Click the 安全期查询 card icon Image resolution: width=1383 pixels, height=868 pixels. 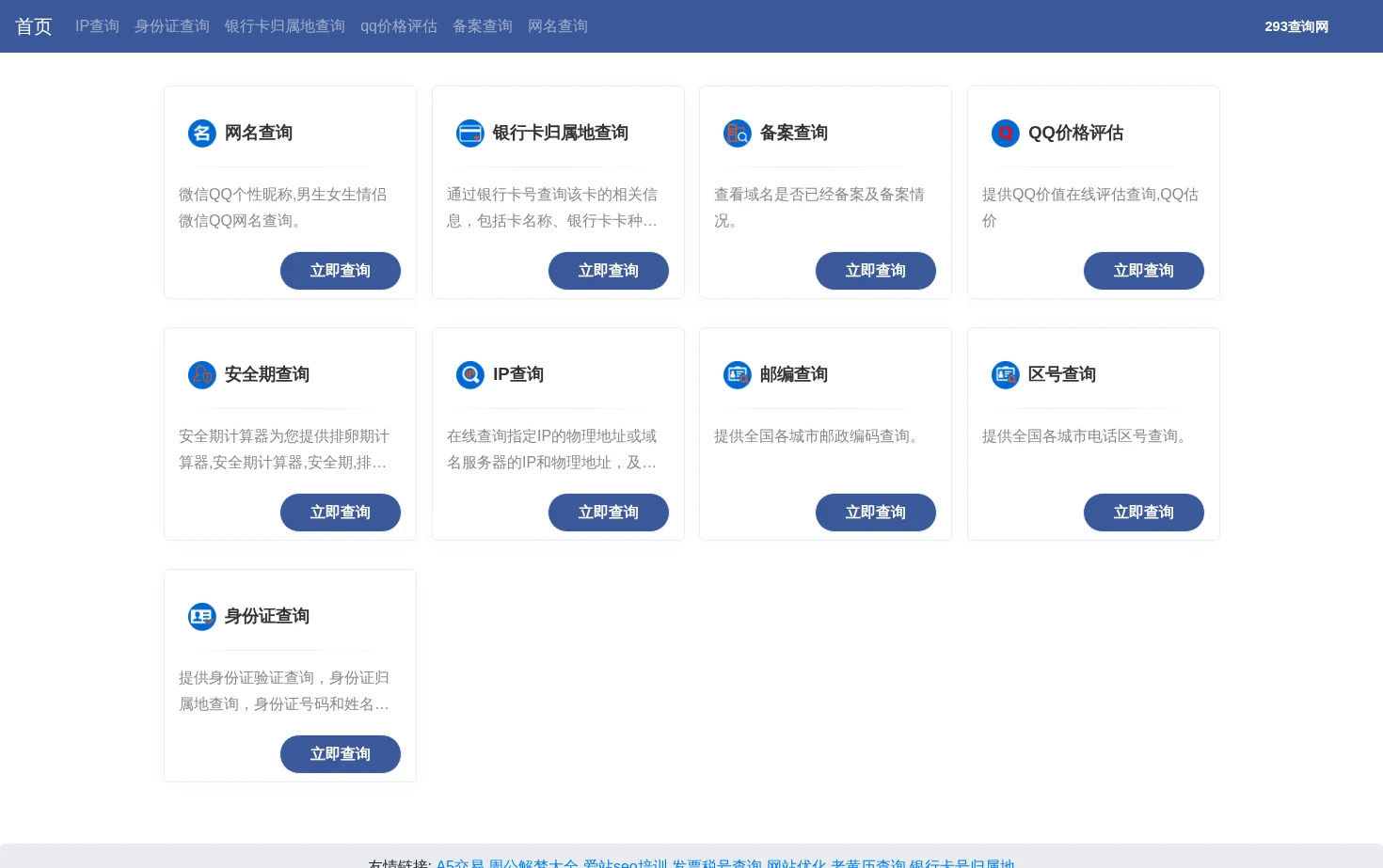pyautogui.click(x=202, y=375)
